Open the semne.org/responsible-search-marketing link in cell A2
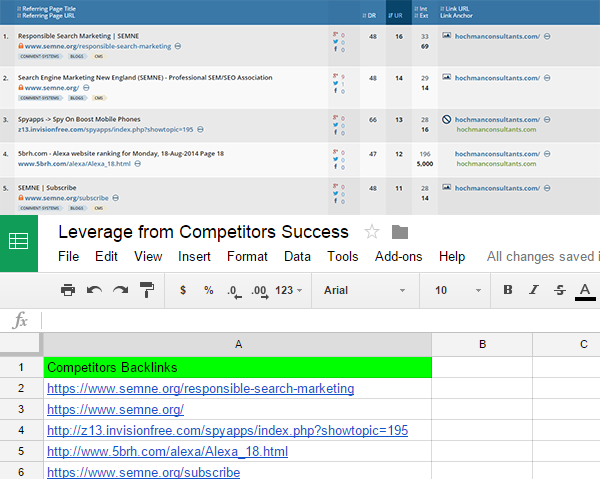Screen dimensions: 600x479 [x=200, y=388]
